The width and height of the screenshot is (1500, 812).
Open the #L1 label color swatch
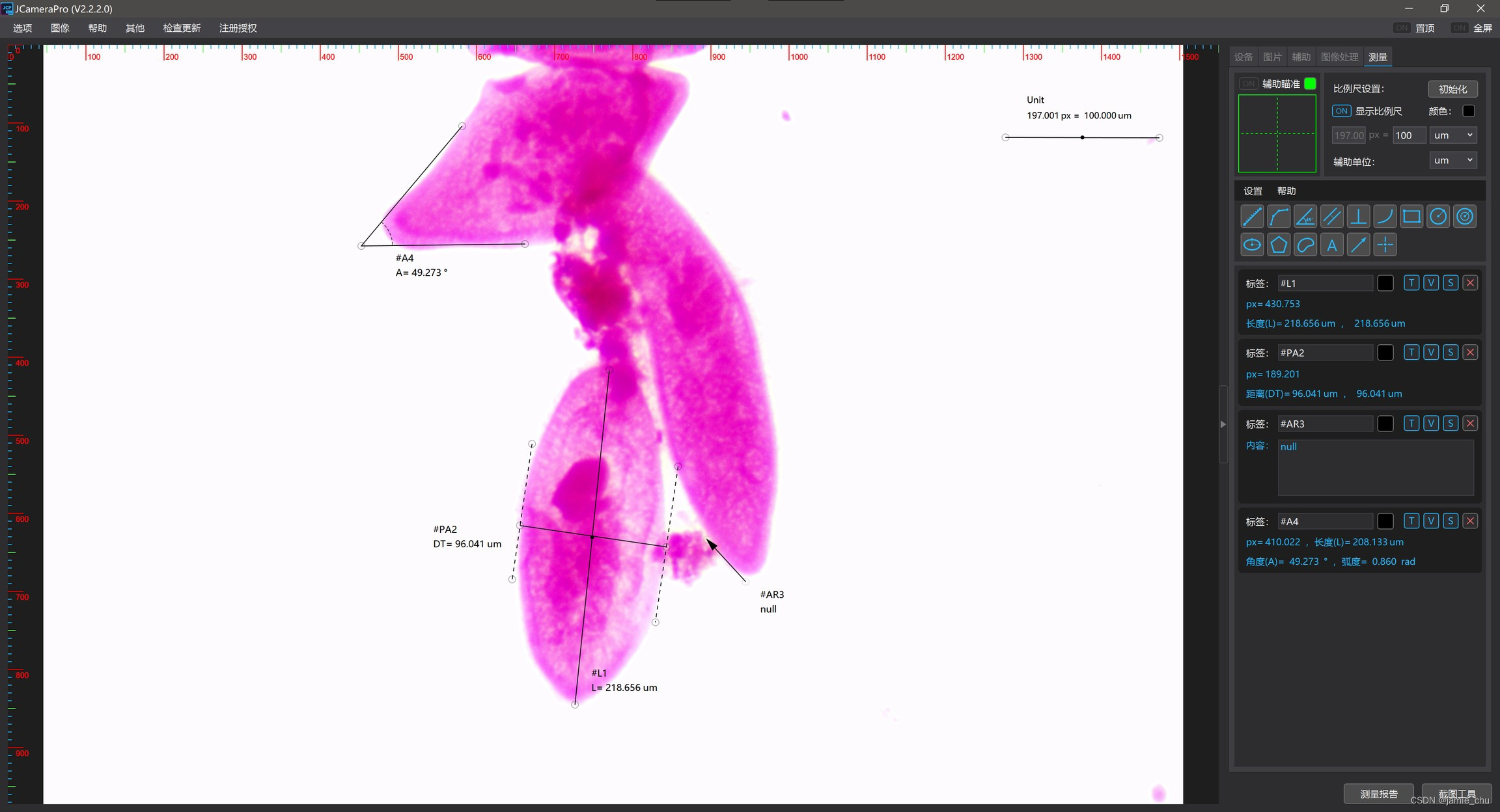1385,283
